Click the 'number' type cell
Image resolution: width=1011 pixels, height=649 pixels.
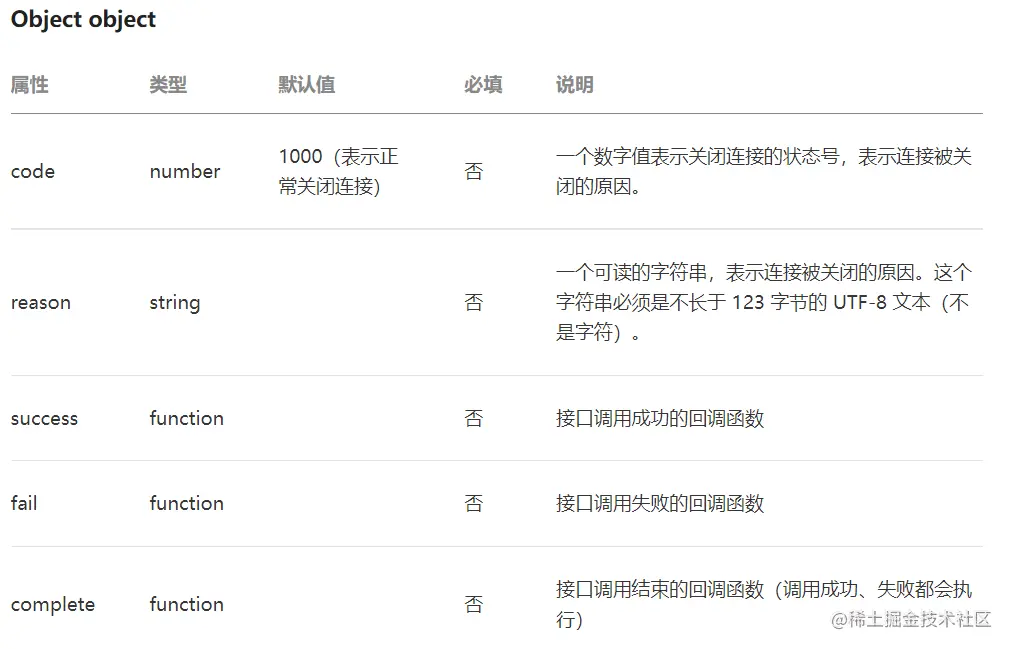(x=185, y=171)
